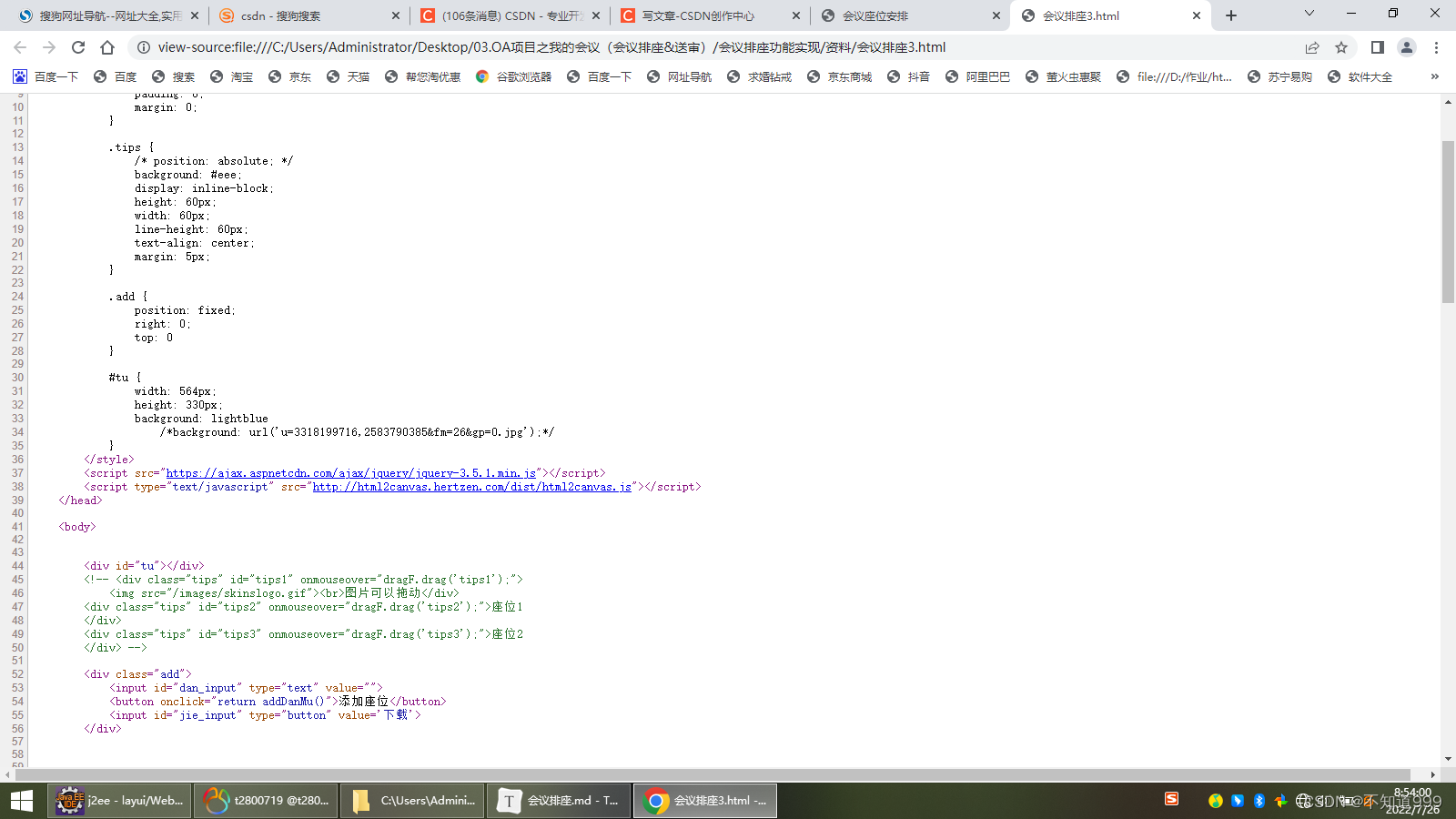Go forward to the next page
1456x819 pixels.
tap(49, 47)
